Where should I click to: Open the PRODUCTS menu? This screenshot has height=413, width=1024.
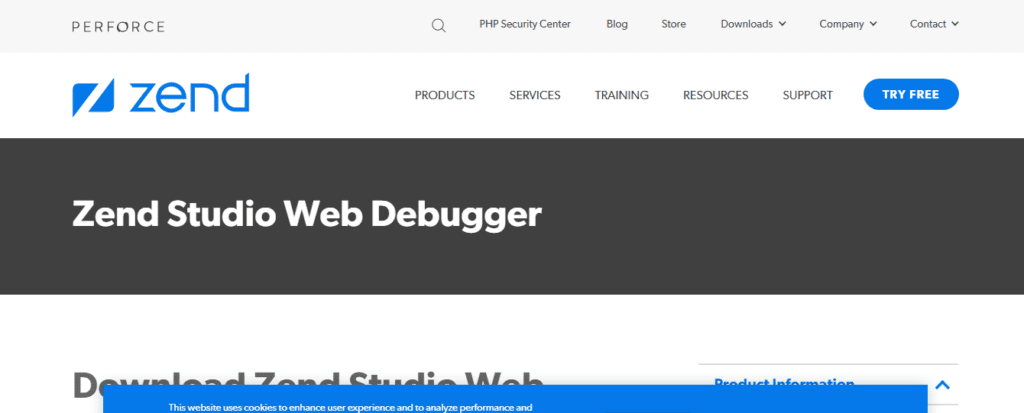(x=445, y=95)
